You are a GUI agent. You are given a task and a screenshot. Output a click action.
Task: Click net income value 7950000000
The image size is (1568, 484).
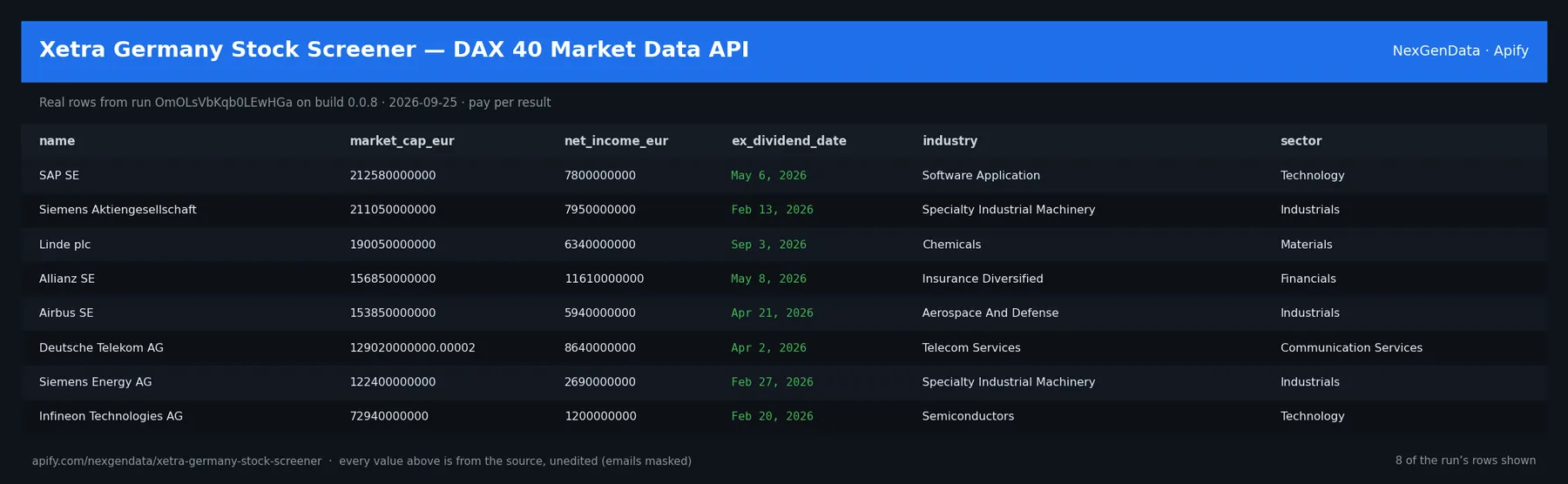600,210
